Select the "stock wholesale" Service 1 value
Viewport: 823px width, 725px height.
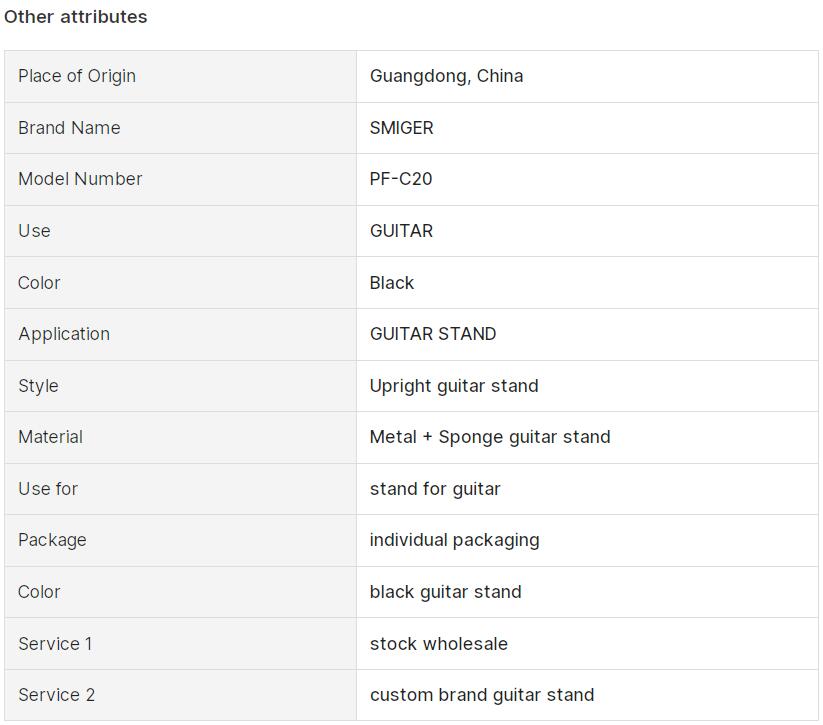[x=438, y=644]
